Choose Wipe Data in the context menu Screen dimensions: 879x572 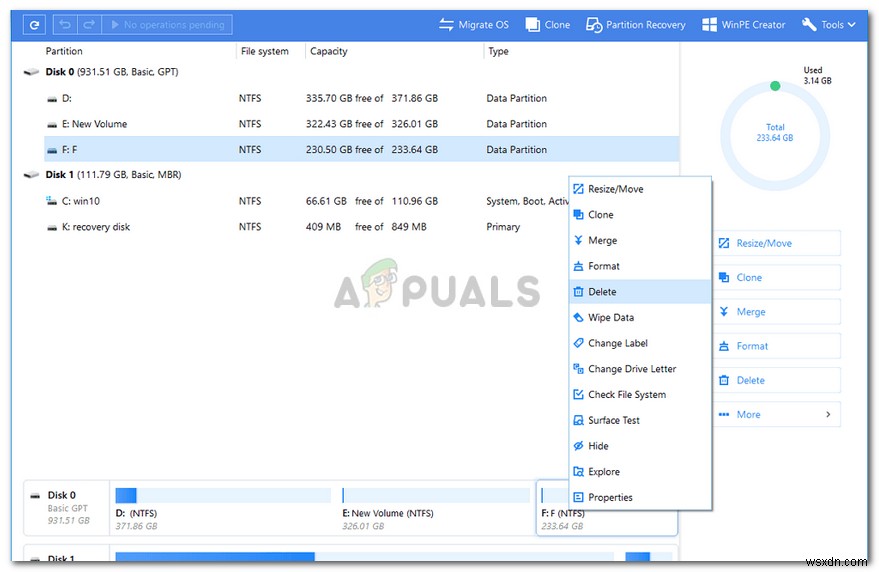coord(640,317)
